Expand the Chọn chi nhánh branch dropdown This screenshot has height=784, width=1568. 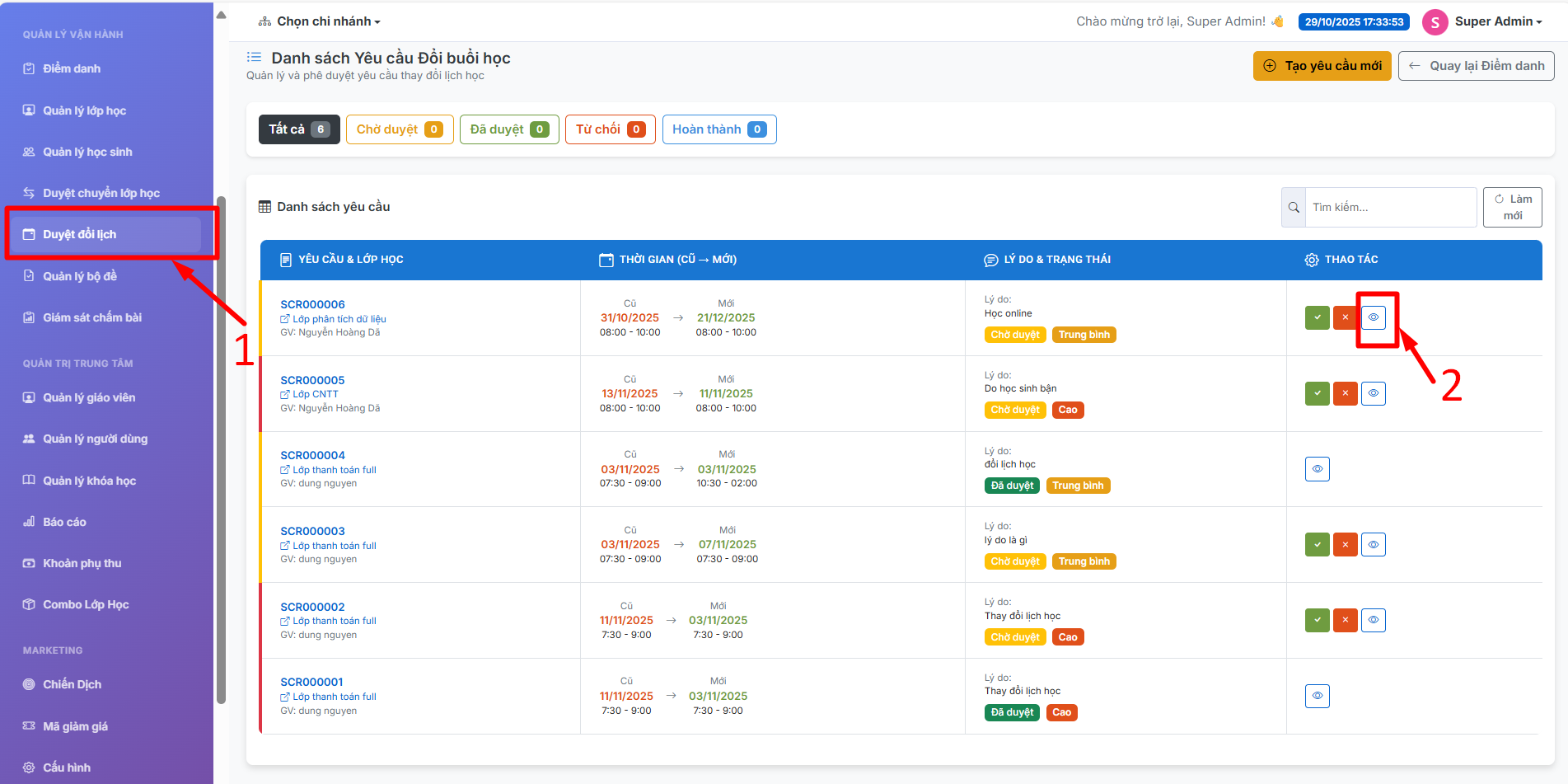320,21
